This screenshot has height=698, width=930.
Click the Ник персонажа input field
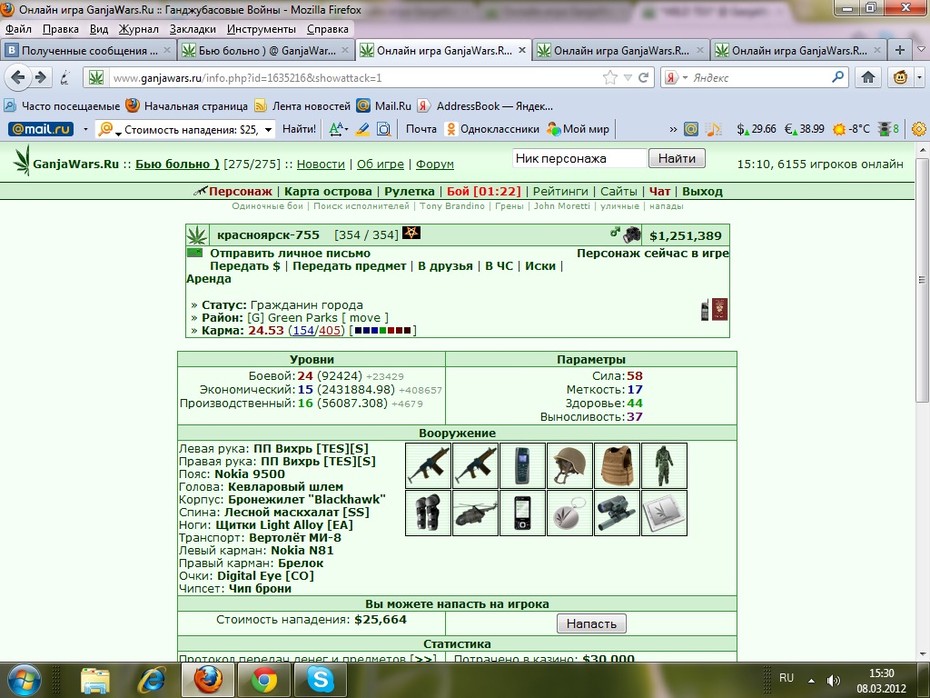(579, 158)
